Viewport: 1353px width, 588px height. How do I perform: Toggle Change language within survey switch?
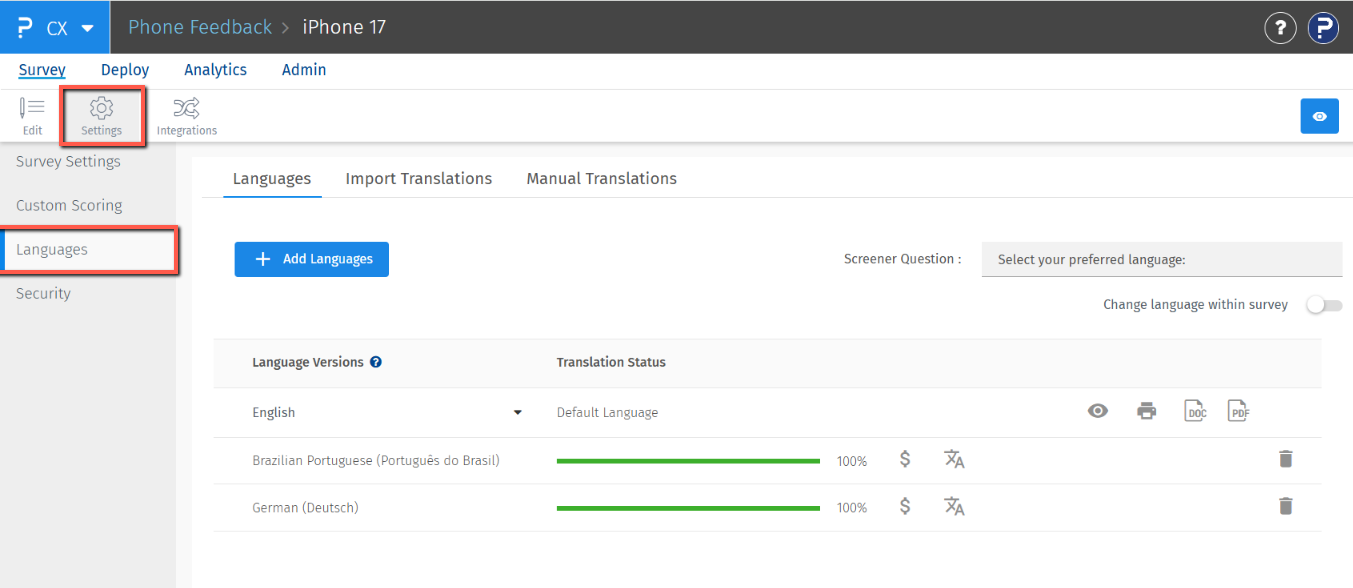click(1324, 305)
